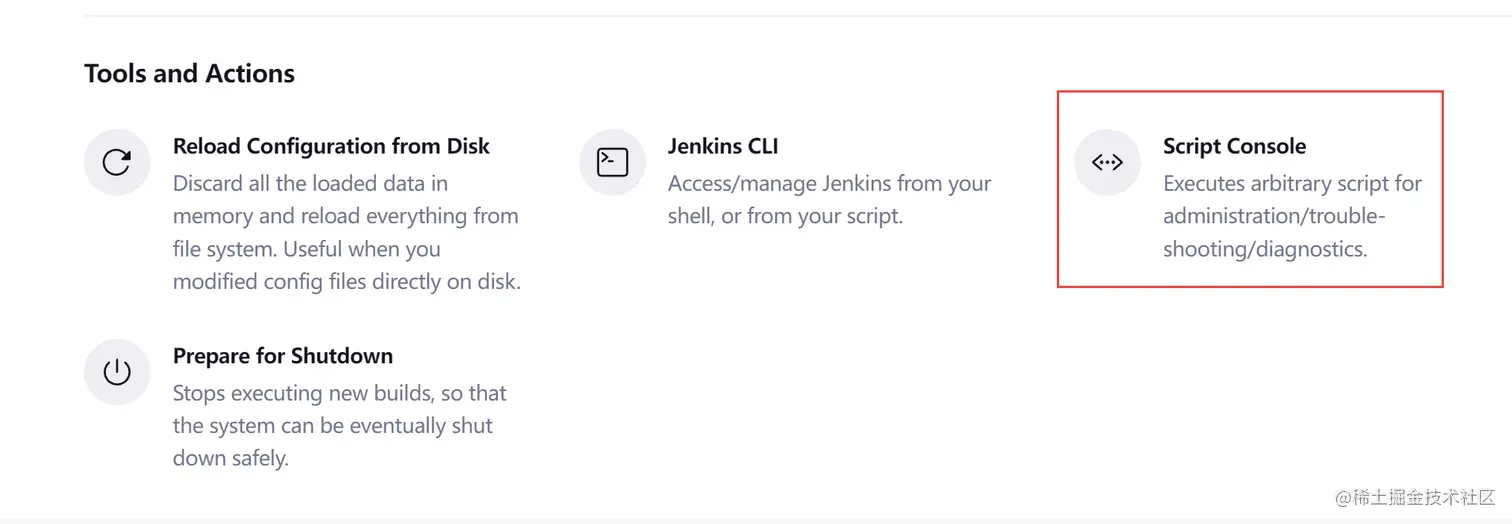Image resolution: width=1512 pixels, height=524 pixels.
Task: Open the "Jenkins CLI" title link
Action: tap(722, 146)
